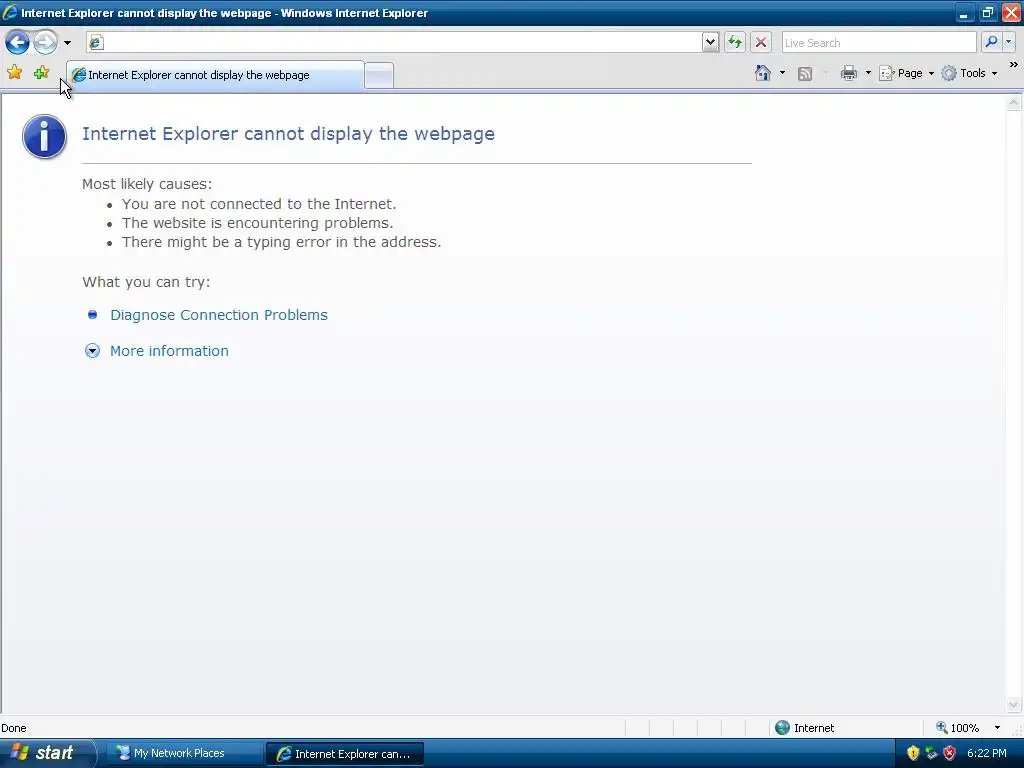Image resolution: width=1024 pixels, height=768 pixels.
Task: Click the Live Search input box
Action: click(x=879, y=42)
